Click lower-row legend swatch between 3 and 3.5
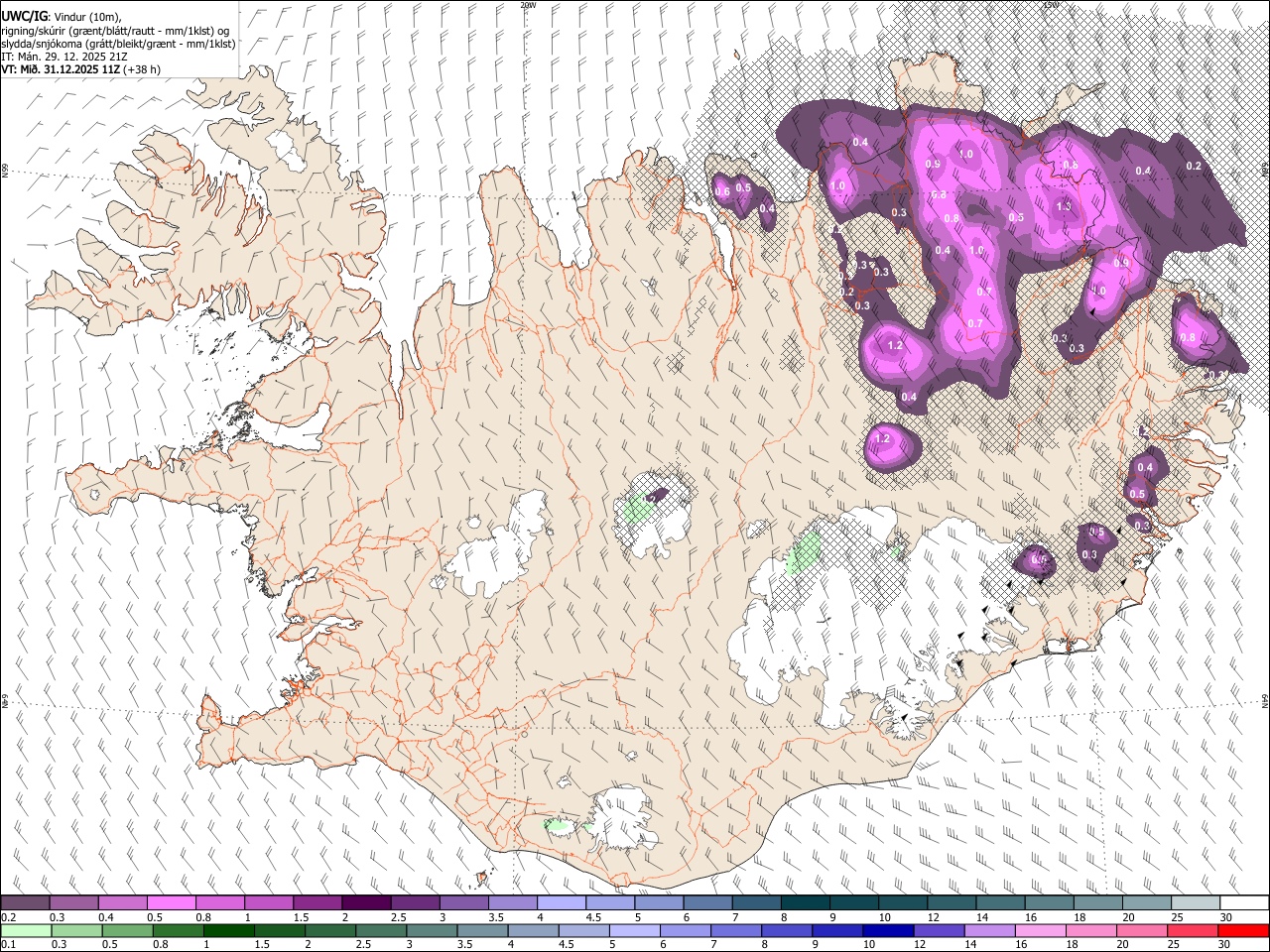This screenshot has width=1270, height=952. tap(433, 930)
